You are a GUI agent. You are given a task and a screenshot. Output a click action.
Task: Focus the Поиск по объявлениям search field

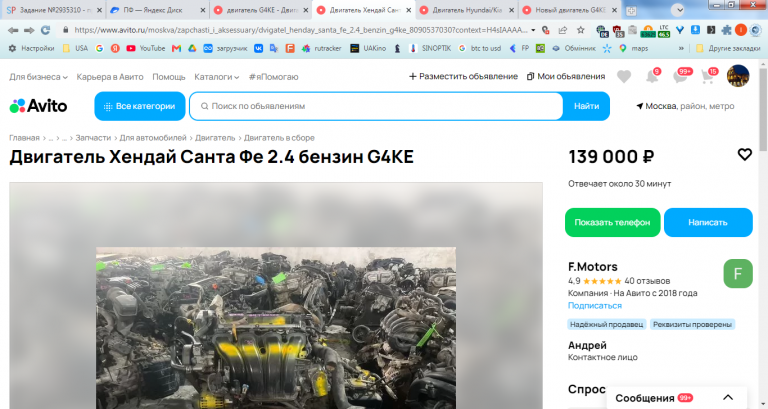pyautogui.click(x=376, y=106)
